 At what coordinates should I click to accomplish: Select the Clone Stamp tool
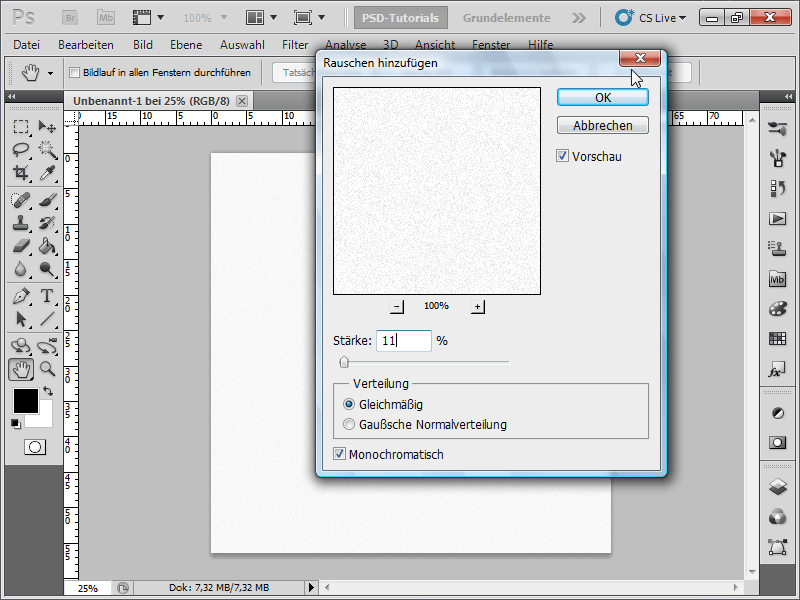tap(21, 223)
